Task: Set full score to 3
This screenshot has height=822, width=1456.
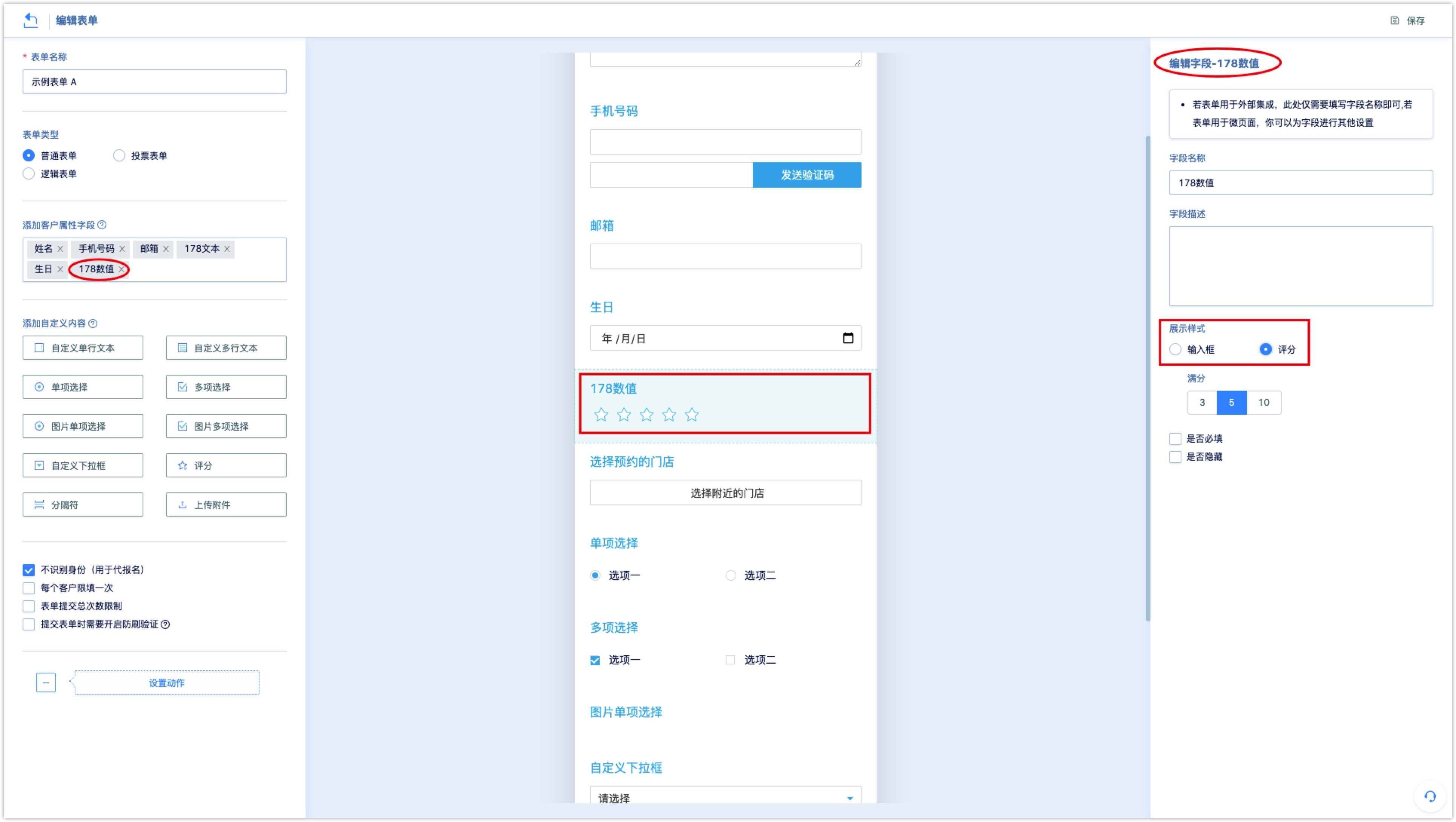Action: point(1202,402)
